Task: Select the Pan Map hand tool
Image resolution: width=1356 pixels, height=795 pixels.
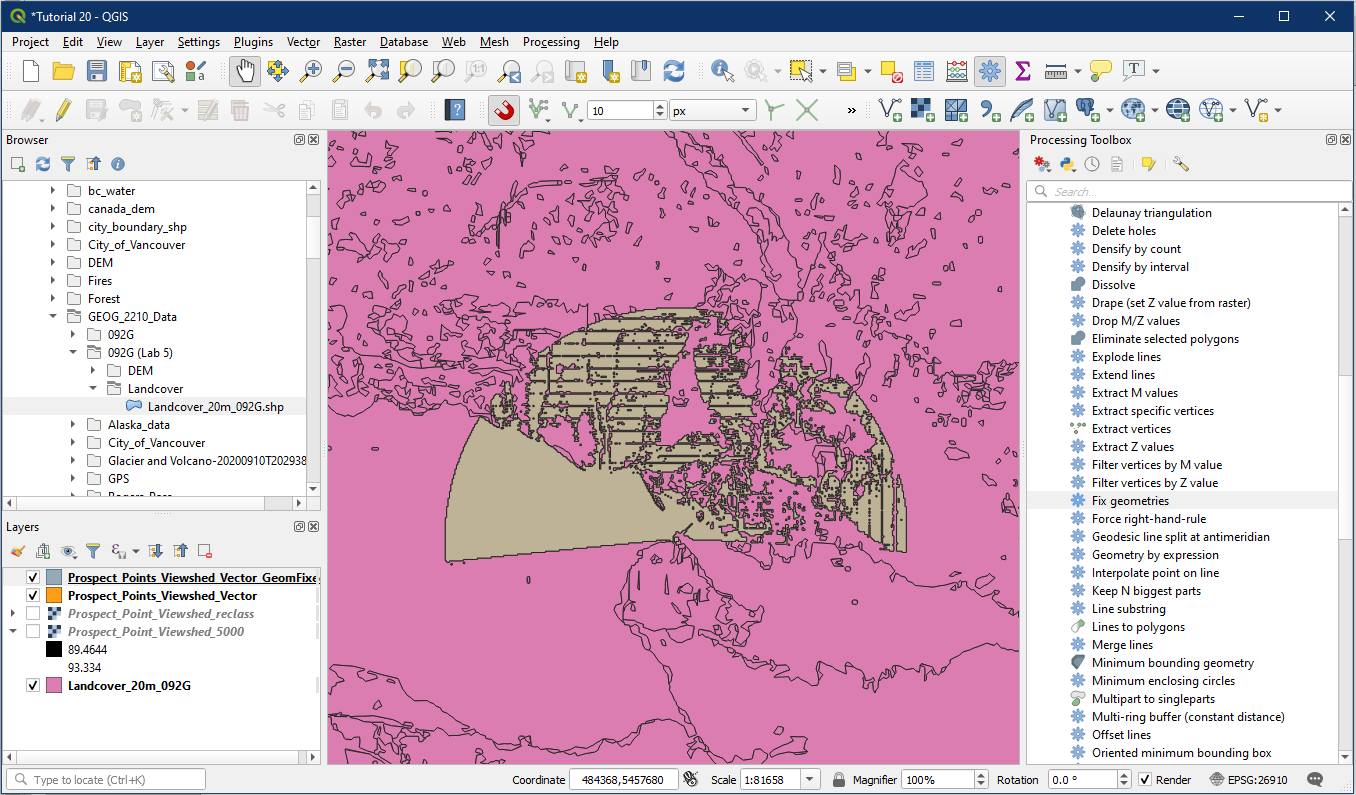Action: (245, 71)
